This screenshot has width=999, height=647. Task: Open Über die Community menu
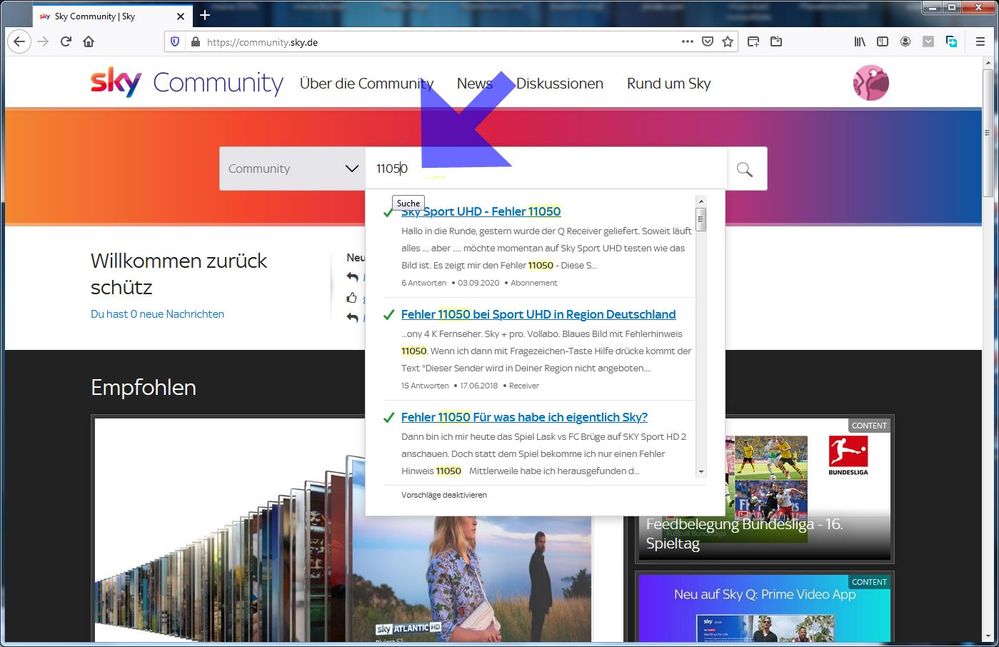[366, 84]
